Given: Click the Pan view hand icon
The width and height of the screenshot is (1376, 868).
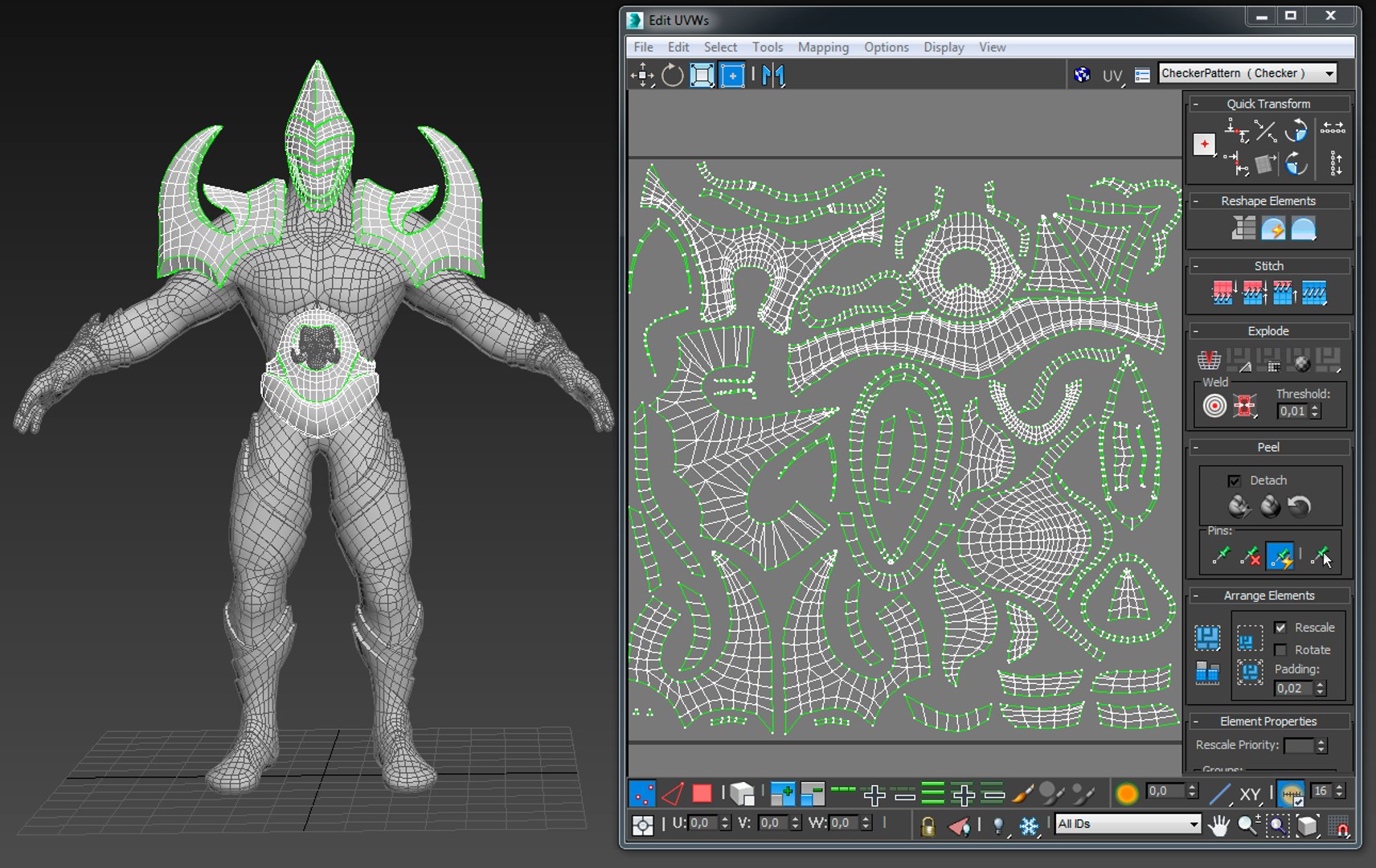Looking at the screenshot, I should [x=1218, y=825].
